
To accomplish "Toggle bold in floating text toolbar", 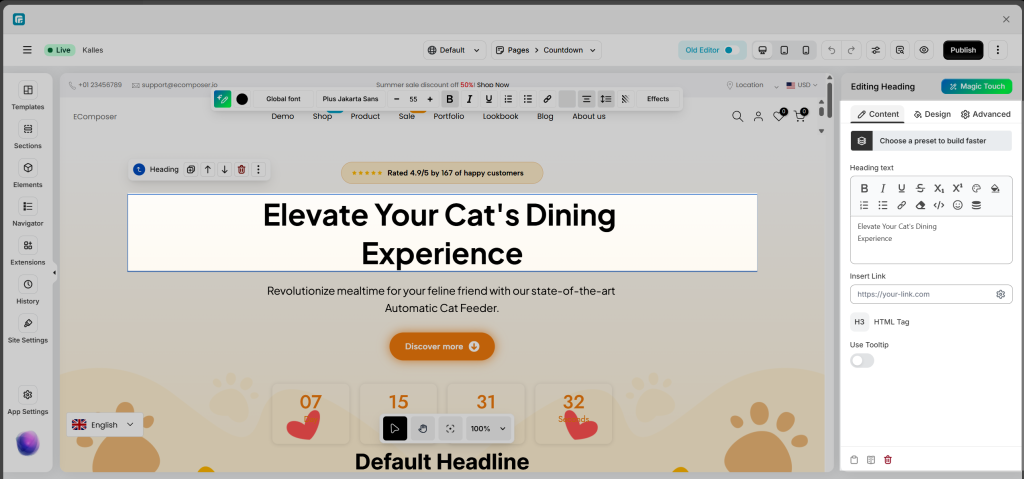I will 450,99.
